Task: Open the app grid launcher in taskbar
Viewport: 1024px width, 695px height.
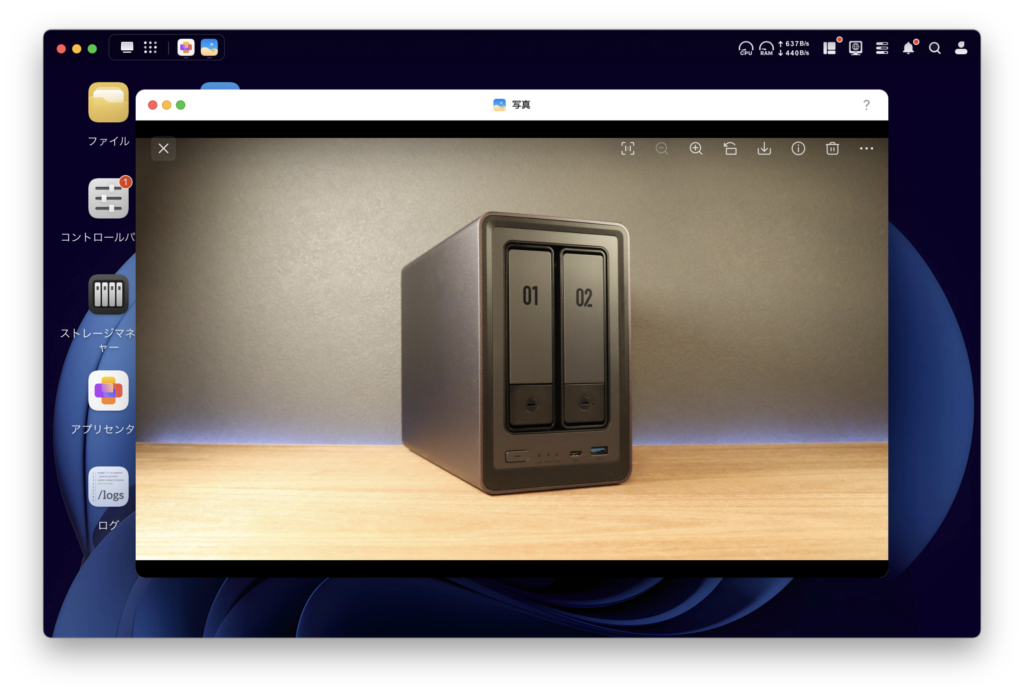Action: click(x=150, y=47)
